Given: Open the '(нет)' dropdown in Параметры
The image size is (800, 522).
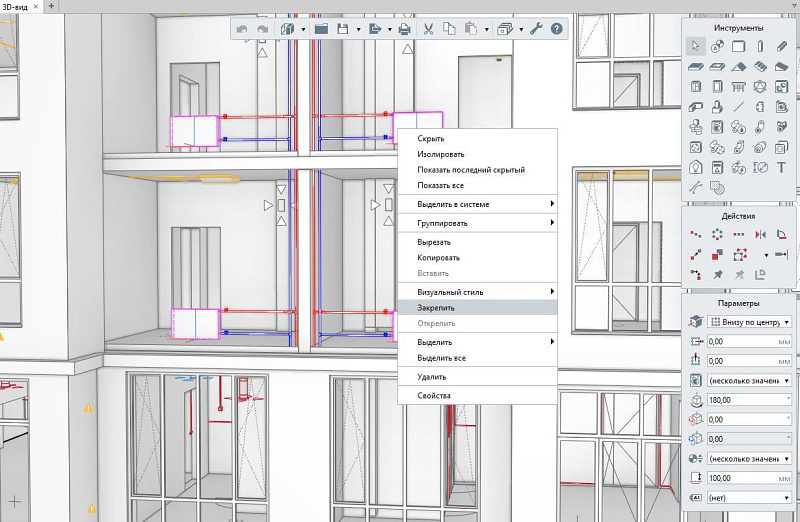Looking at the screenshot, I should 749,497.
